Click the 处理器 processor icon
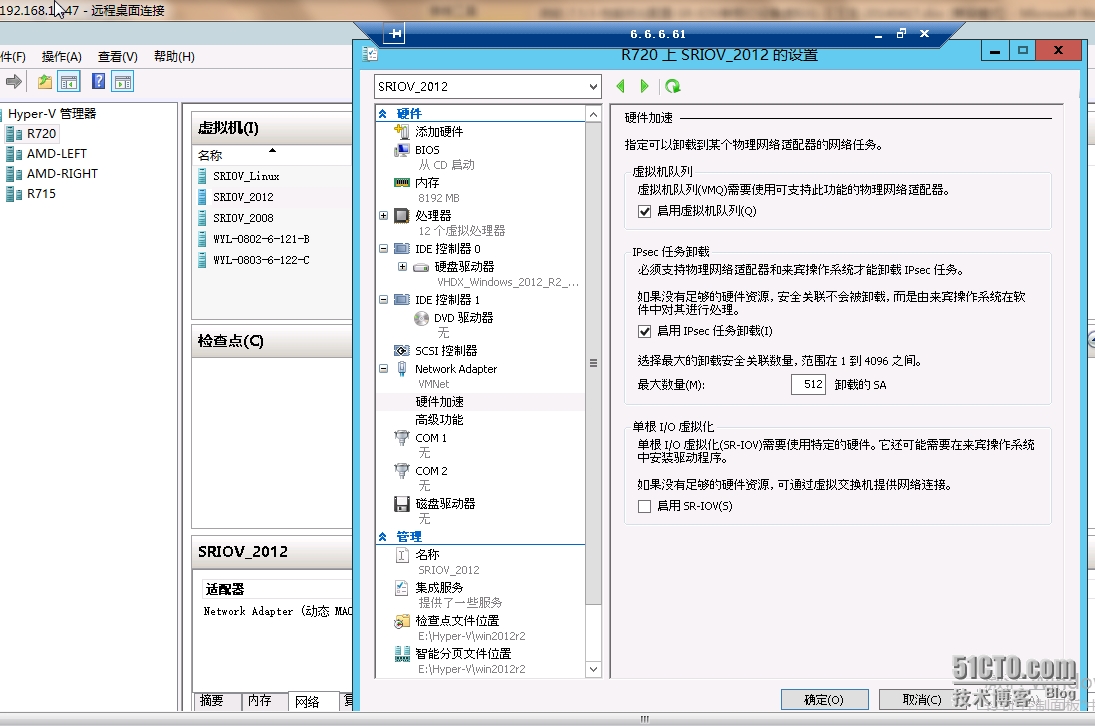1095x726 pixels. pos(402,216)
